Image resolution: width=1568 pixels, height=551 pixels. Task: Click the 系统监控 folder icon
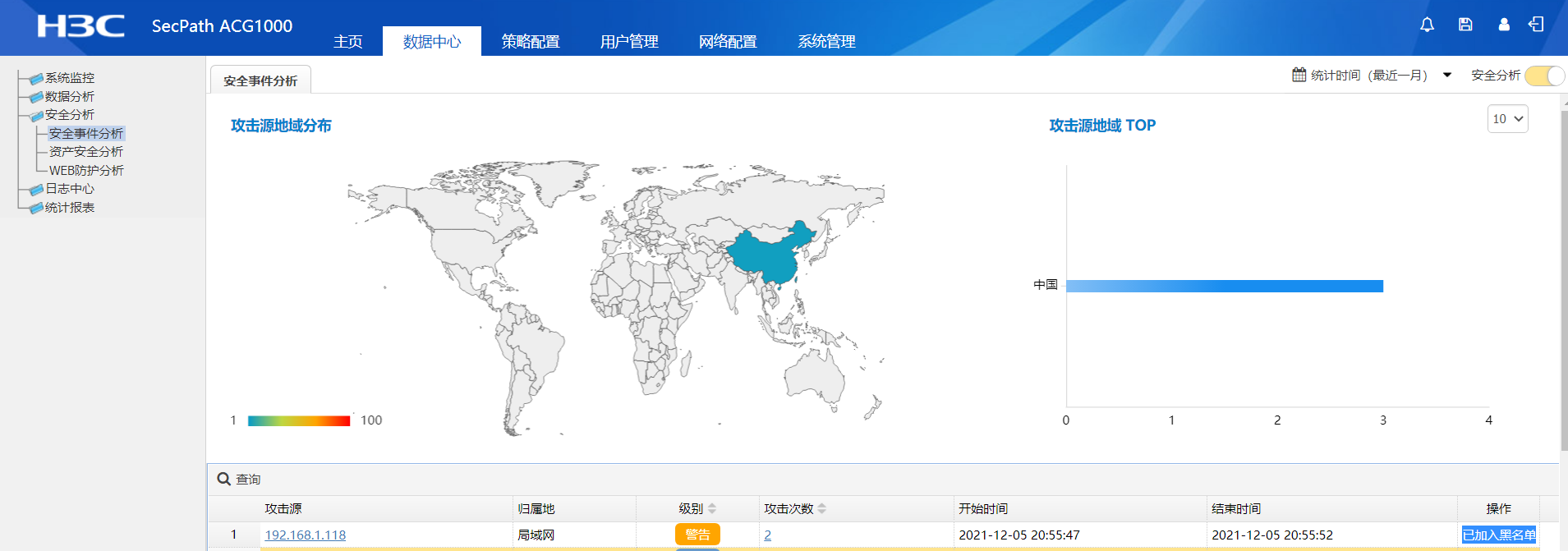tap(36, 78)
